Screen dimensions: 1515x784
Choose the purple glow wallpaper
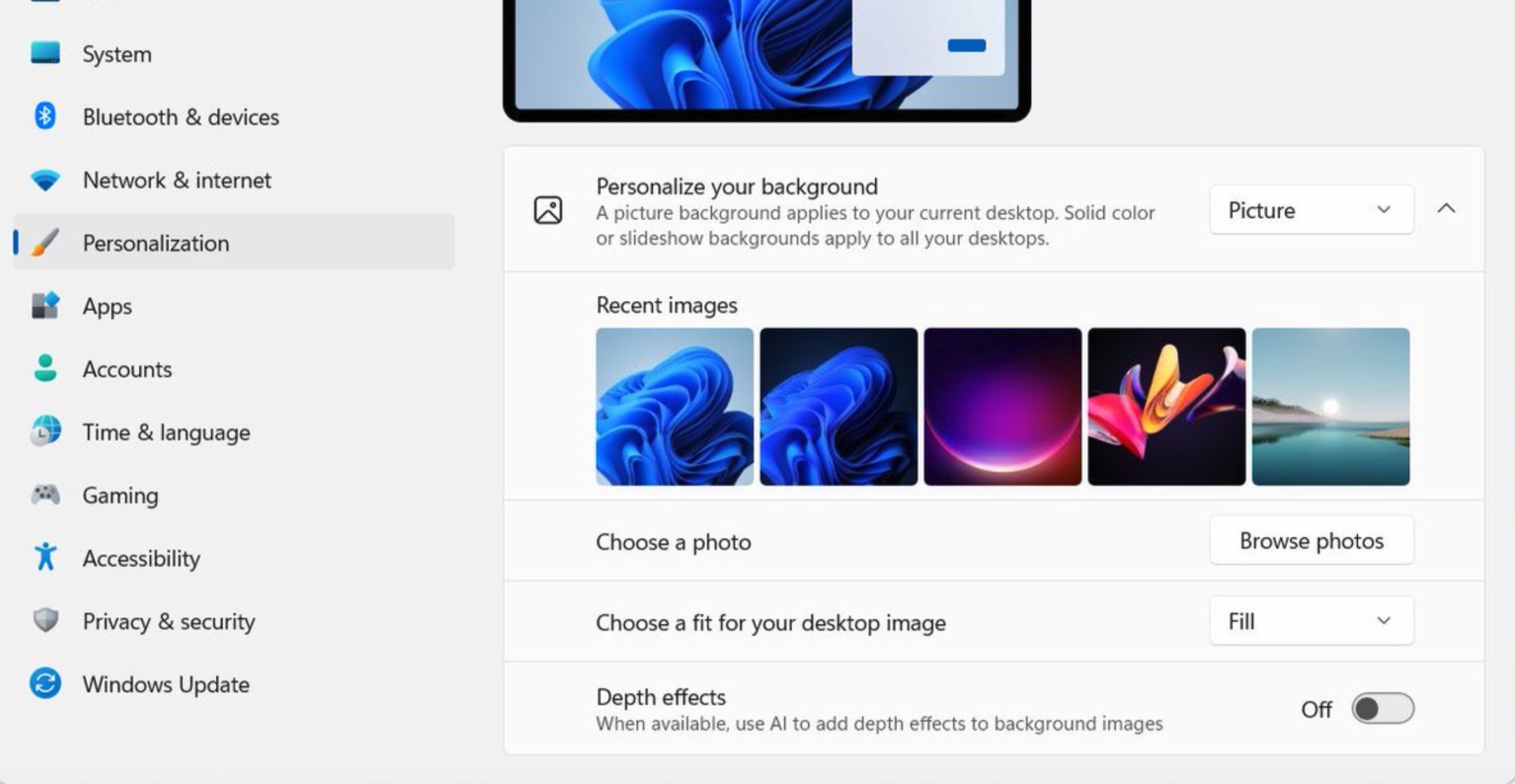1003,407
